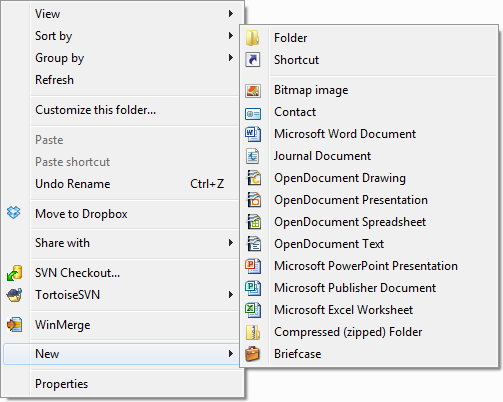Click the TortoiseSVN turtle icon
Screen dimensions: 503x402
pyautogui.click(x=14, y=295)
